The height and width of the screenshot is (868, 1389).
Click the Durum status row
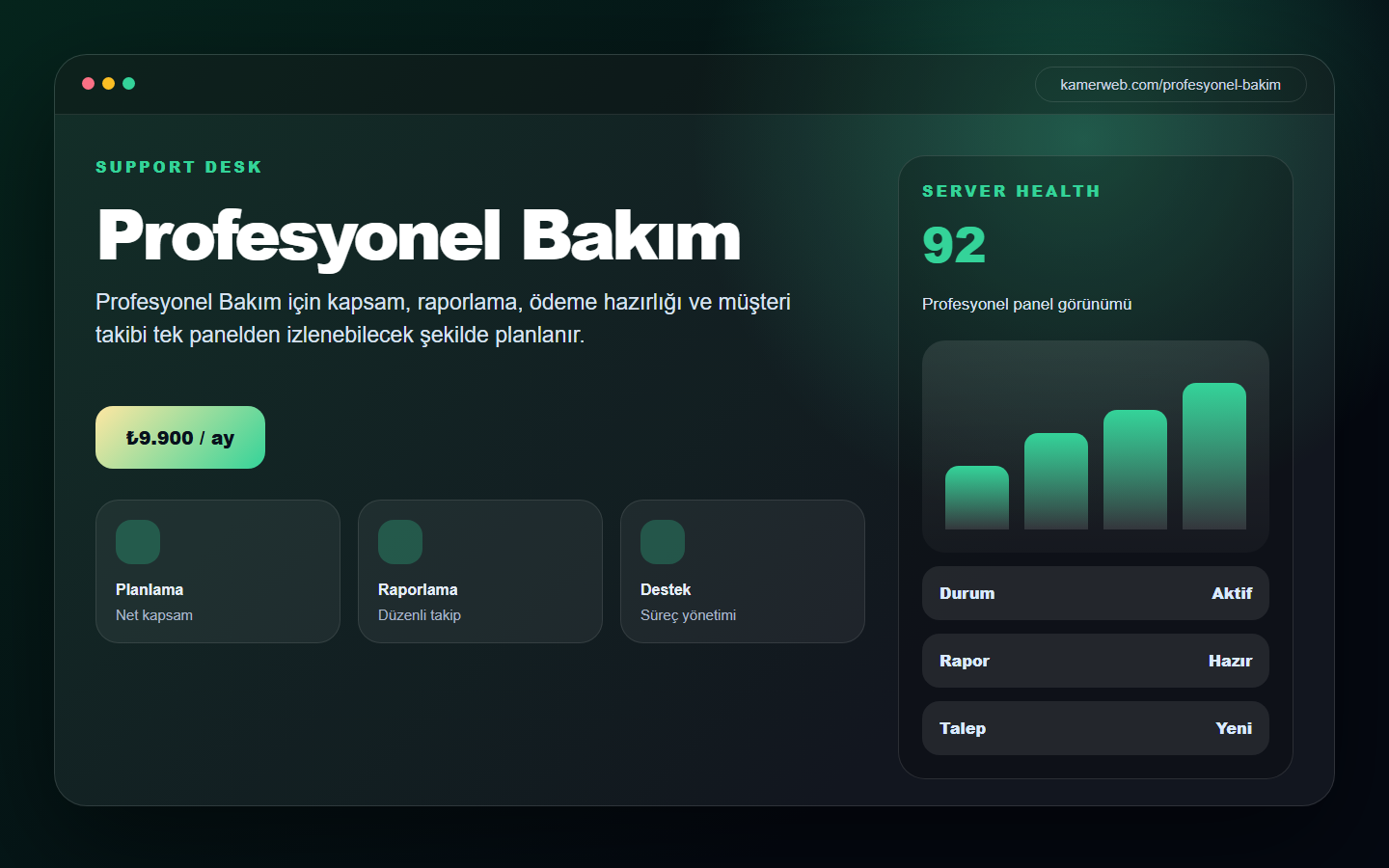[x=1096, y=593]
